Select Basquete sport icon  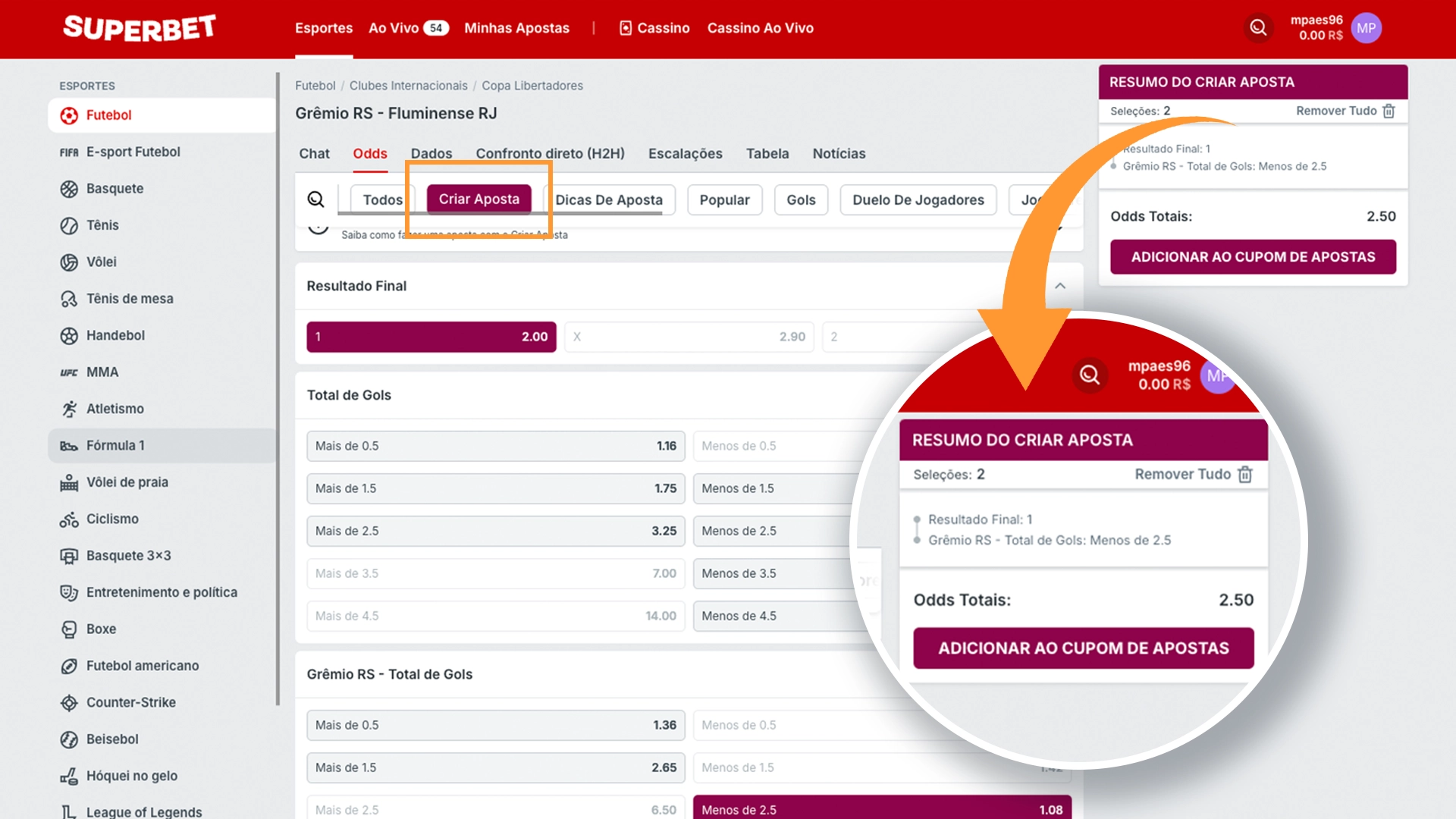[69, 189]
